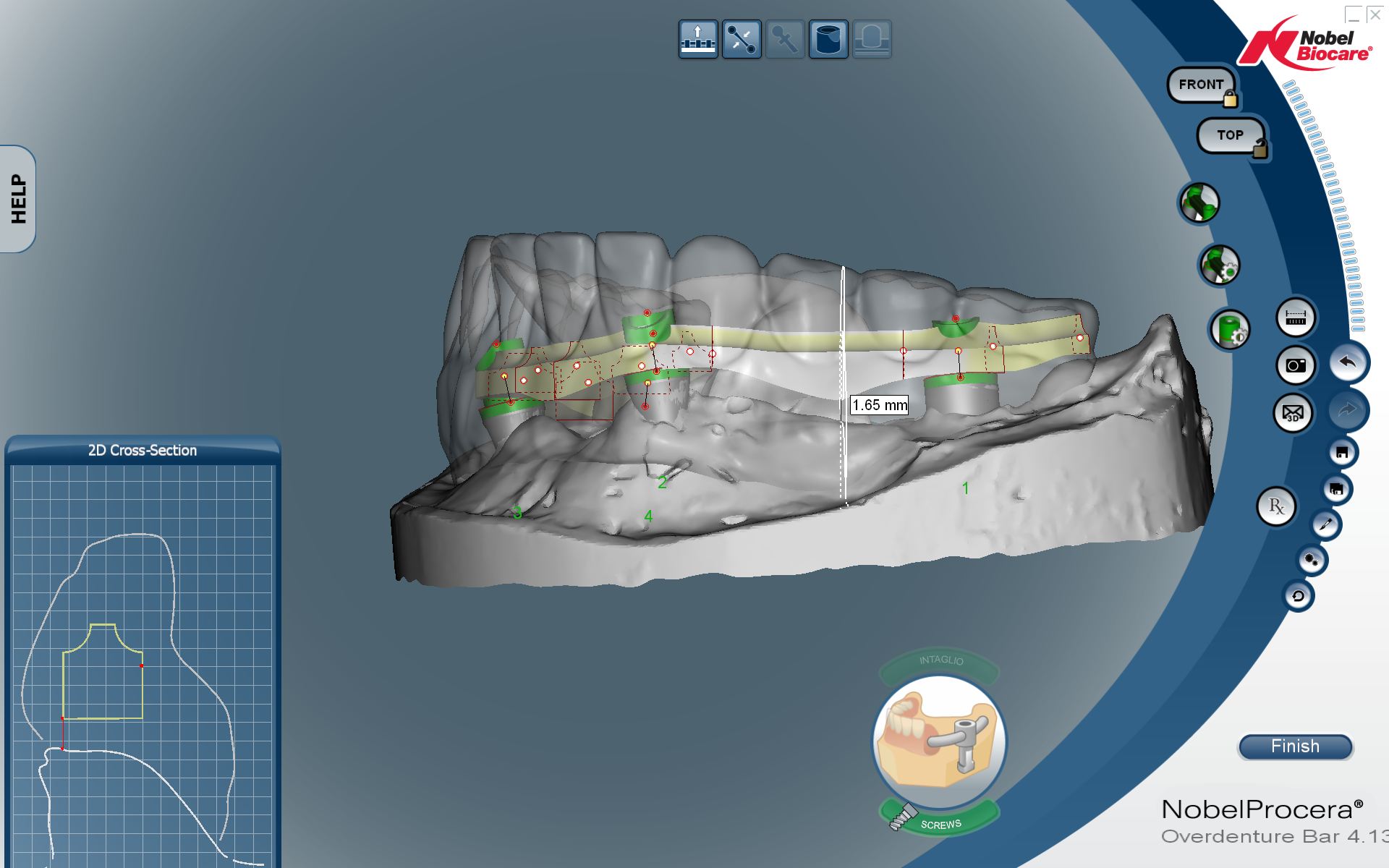Expand the HELP side panel
Image resolution: width=1389 pixels, height=868 pixels.
pos(18,199)
